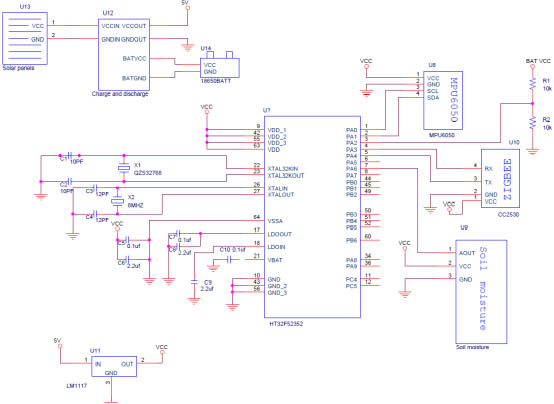The width and height of the screenshot is (554, 404).
Task: Select resistor R1 10k
Action: click(x=532, y=85)
